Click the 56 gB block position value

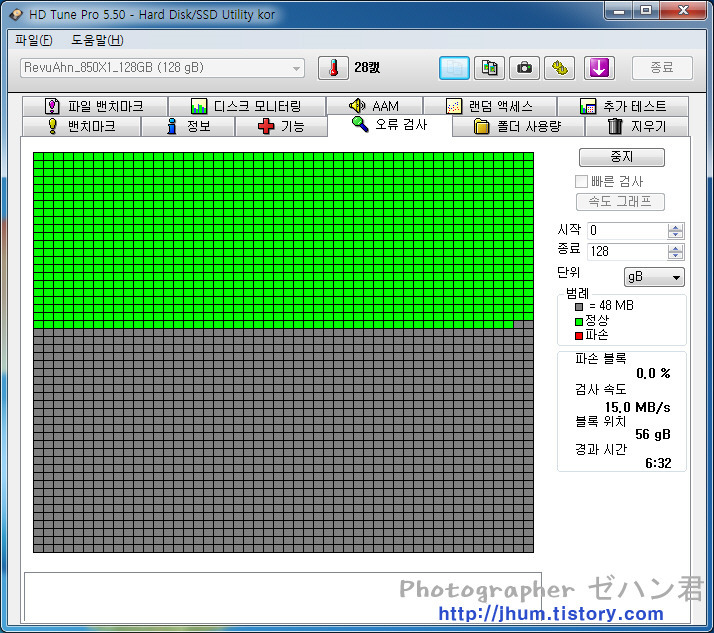(x=653, y=434)
